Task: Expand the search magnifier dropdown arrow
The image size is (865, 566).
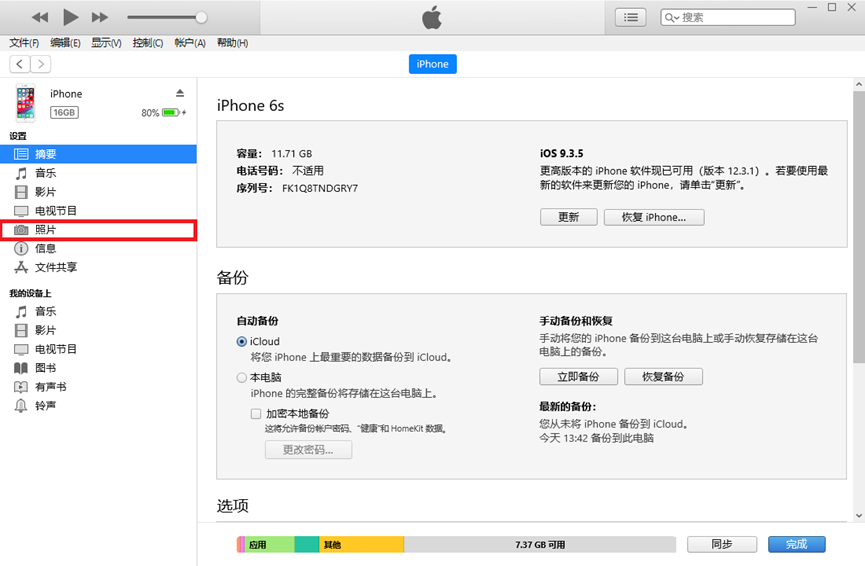Action: (x=671, y=17)
